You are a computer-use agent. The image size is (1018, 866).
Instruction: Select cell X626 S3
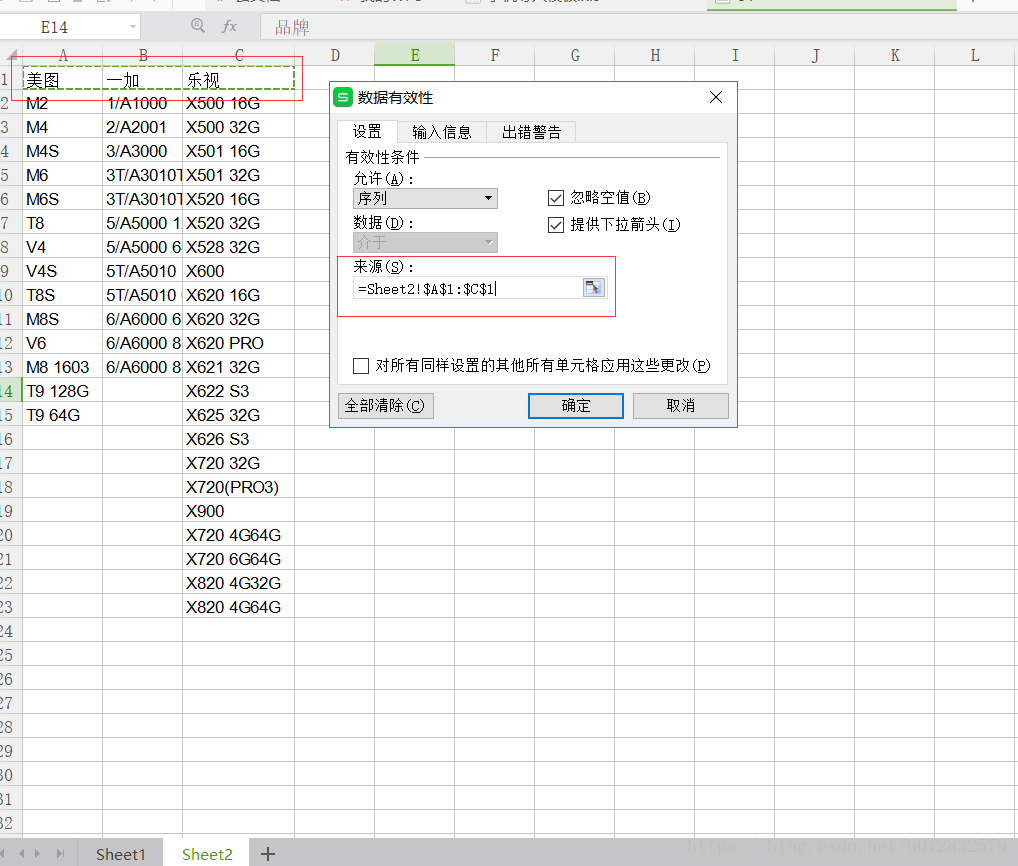point(238,439)
